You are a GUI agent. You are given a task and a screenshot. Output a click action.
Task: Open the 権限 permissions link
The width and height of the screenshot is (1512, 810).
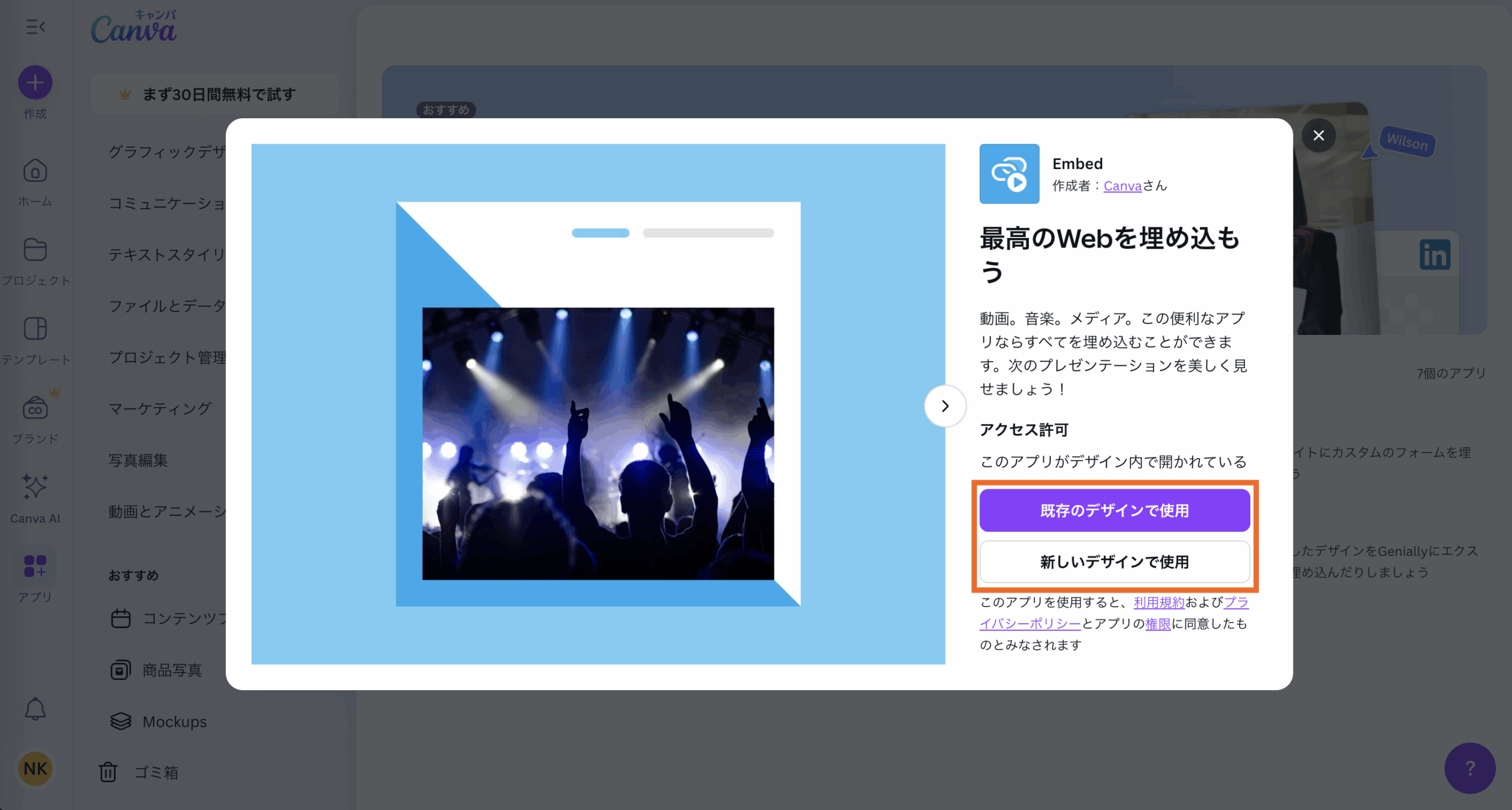coord(1158,624)
